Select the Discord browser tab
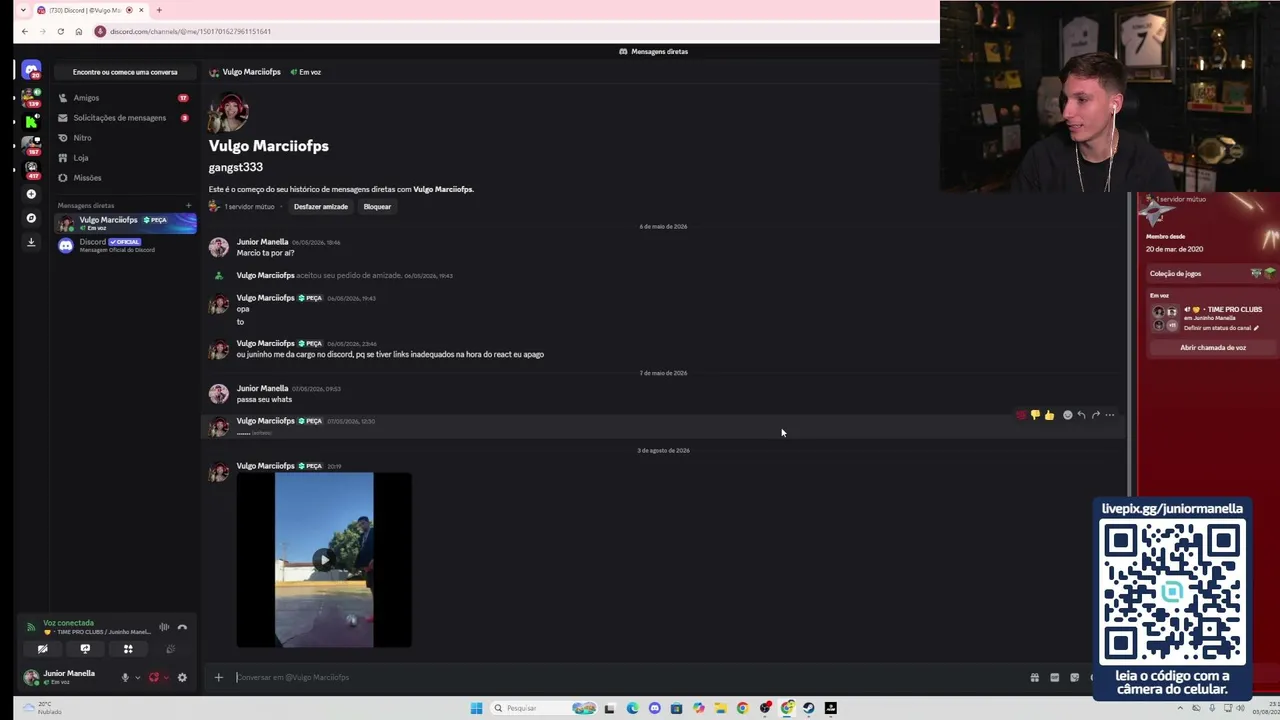The height and width of the screenshot is (720, 1280). pos(91,10)
